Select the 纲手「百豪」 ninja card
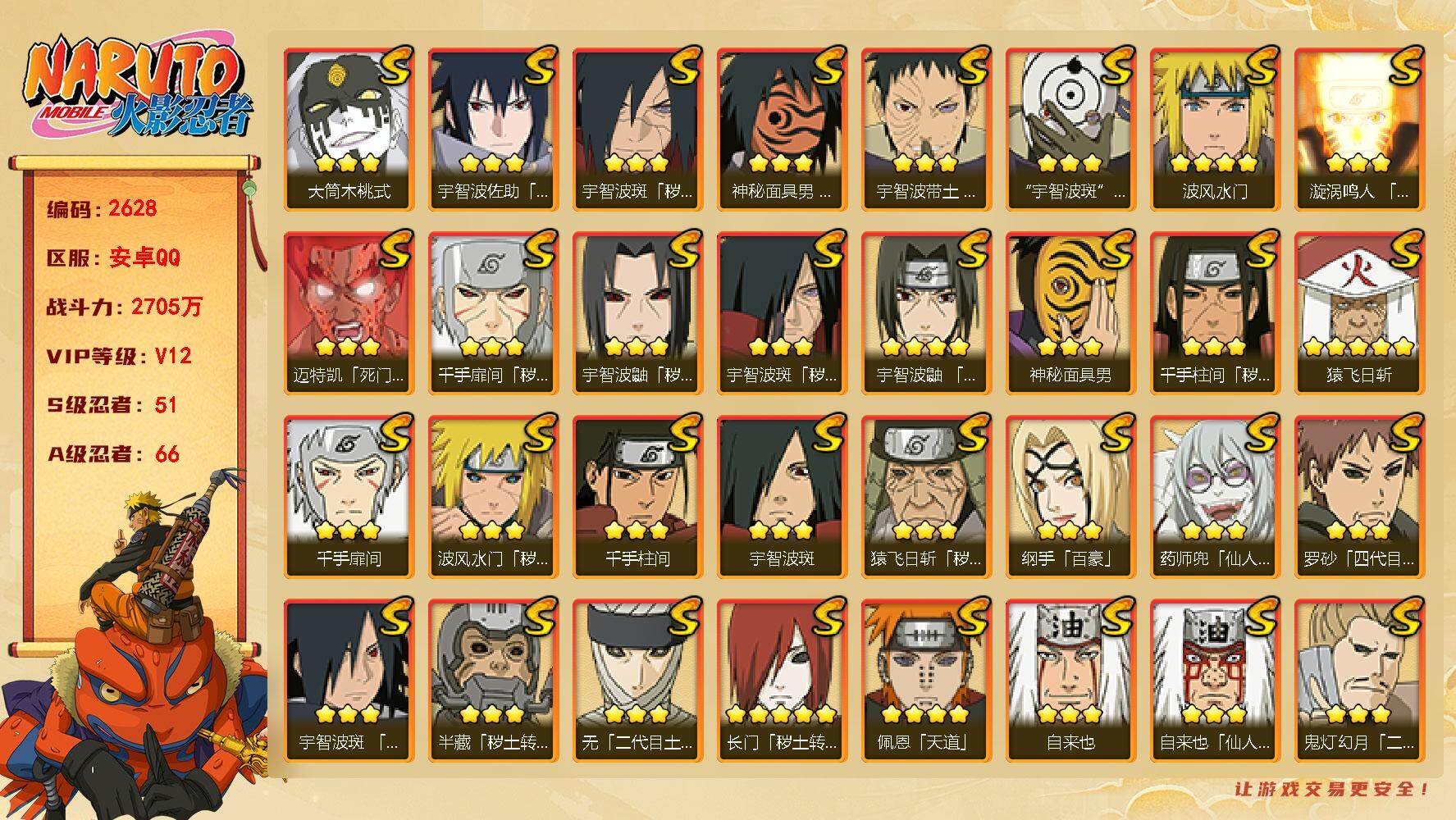The image size is (1456, 820). point(1070,497)
